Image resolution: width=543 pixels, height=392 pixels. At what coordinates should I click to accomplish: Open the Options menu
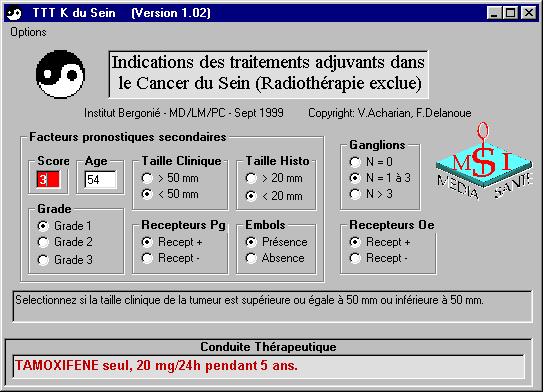tap(28, 32)
